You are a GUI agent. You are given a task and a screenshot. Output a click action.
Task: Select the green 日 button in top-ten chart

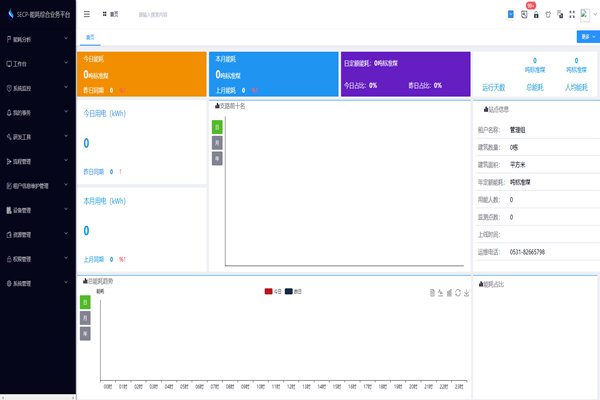click(217, 127)
